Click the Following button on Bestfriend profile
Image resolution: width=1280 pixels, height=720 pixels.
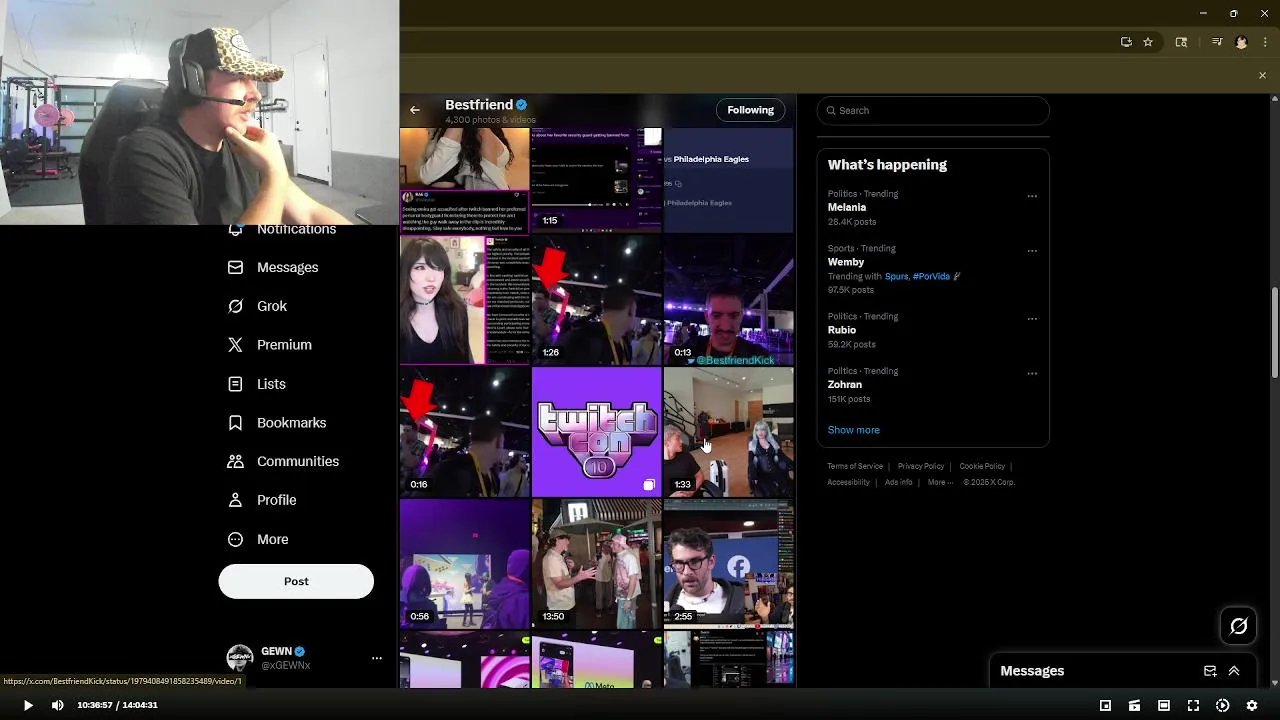pos(750,110)
